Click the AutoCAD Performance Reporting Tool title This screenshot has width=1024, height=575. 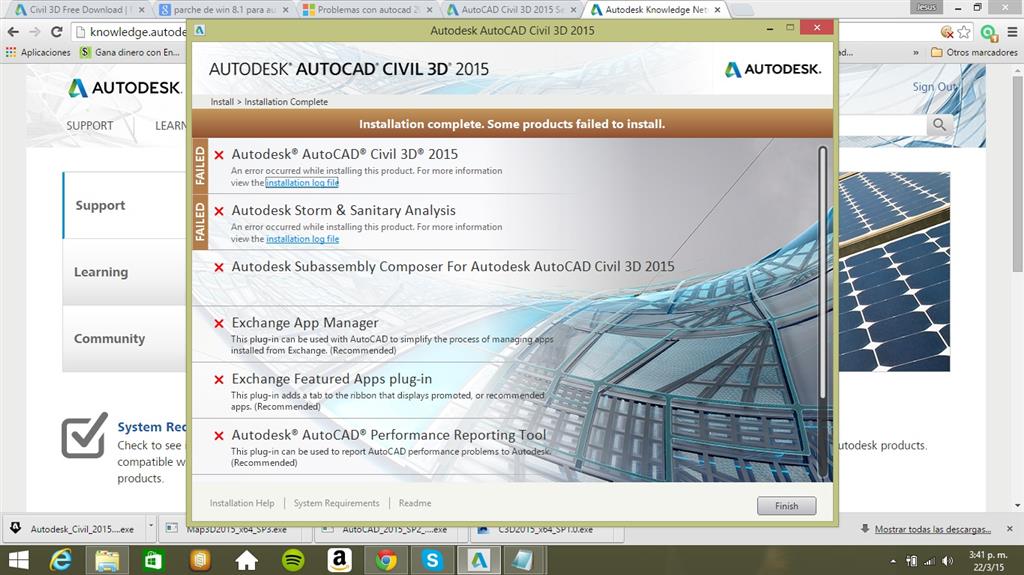[x=389, y=435]
